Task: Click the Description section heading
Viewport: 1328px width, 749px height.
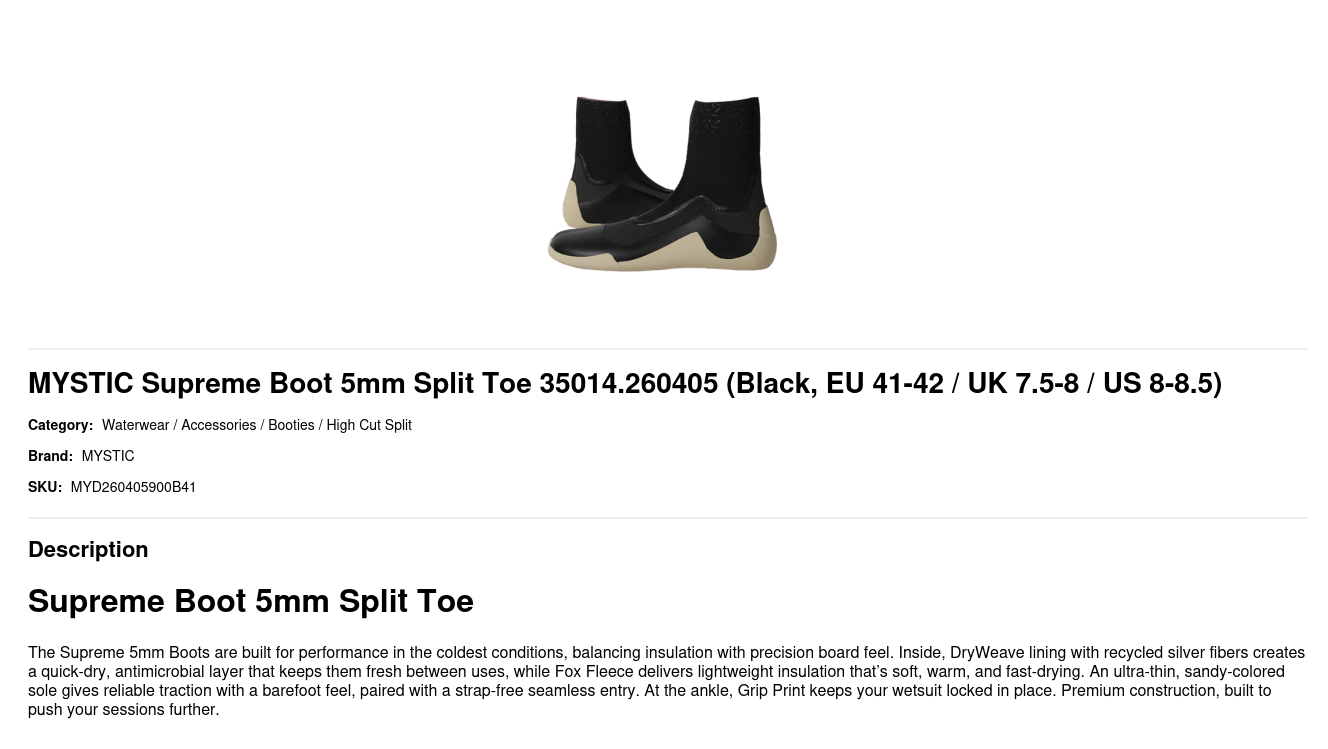Action: pos(88,549)
